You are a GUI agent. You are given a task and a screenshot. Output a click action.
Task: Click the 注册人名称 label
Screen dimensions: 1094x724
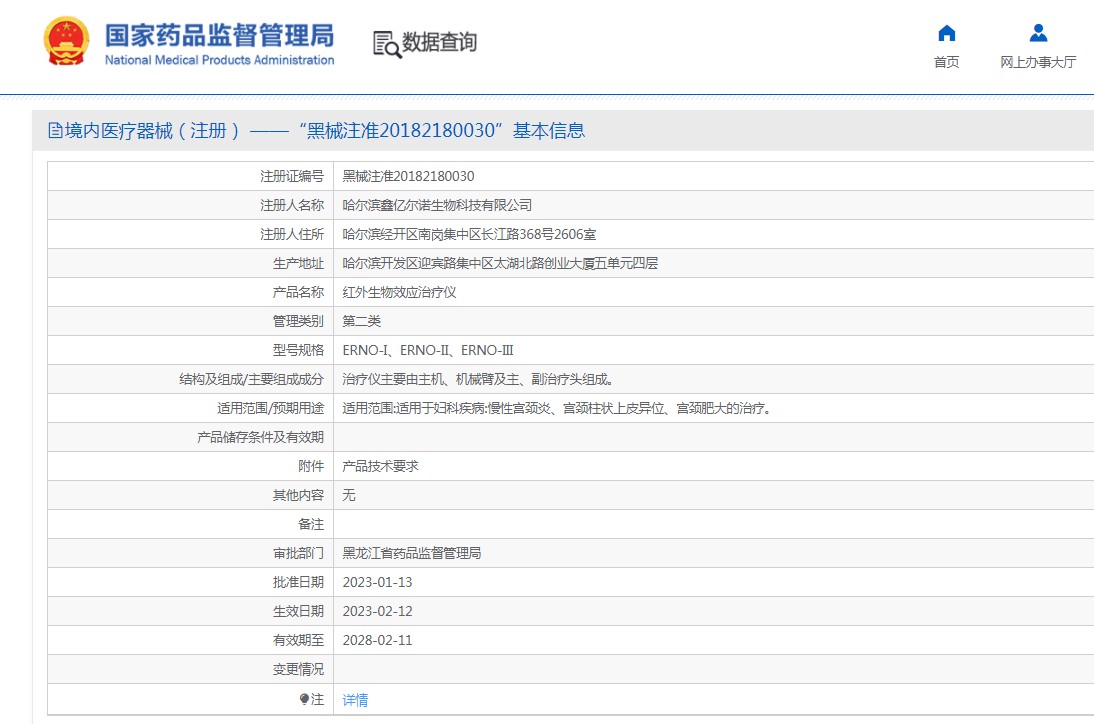[x=292, y=205]
